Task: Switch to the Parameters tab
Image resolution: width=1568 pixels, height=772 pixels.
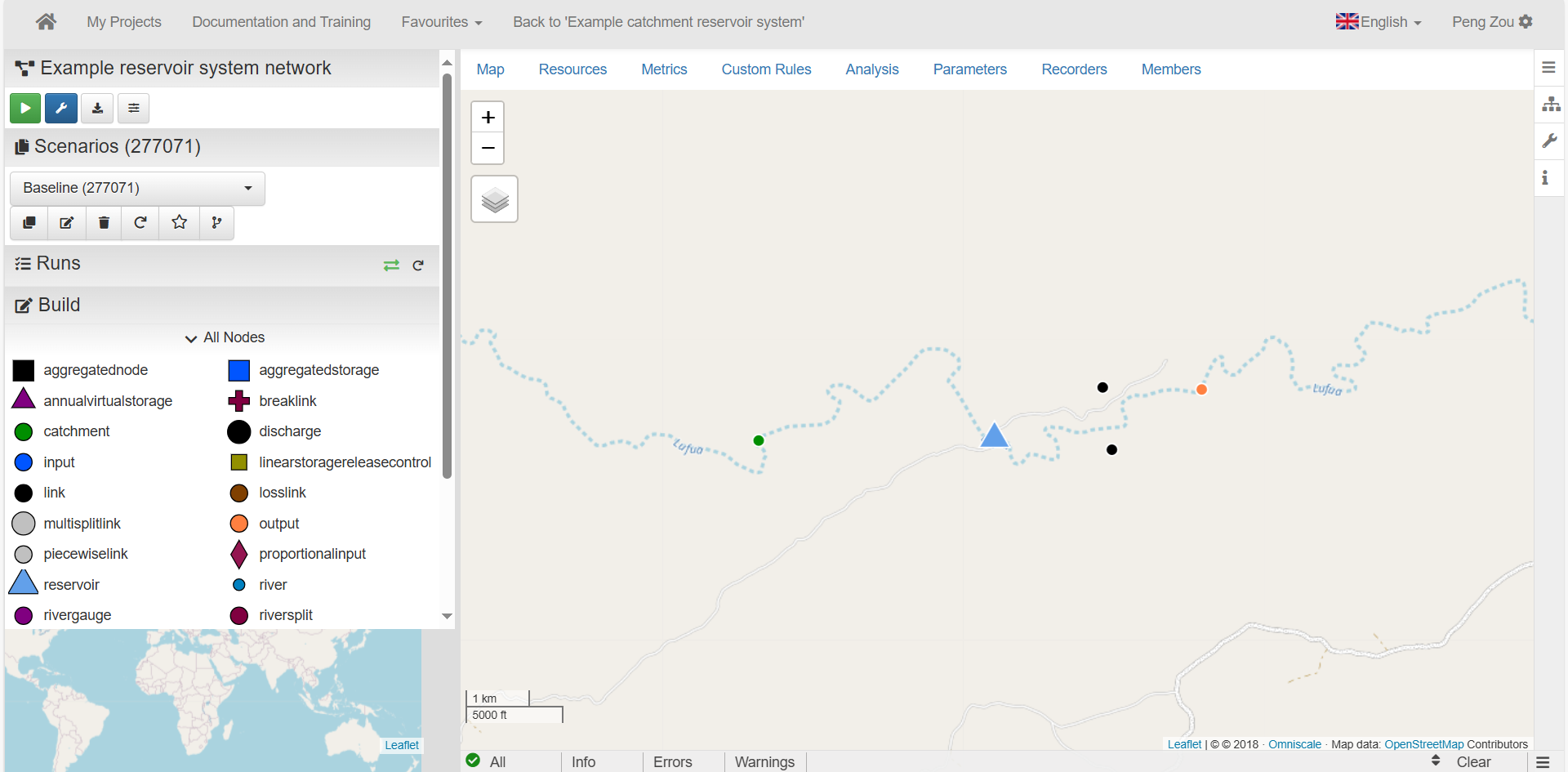Action: tap(969, 69)
